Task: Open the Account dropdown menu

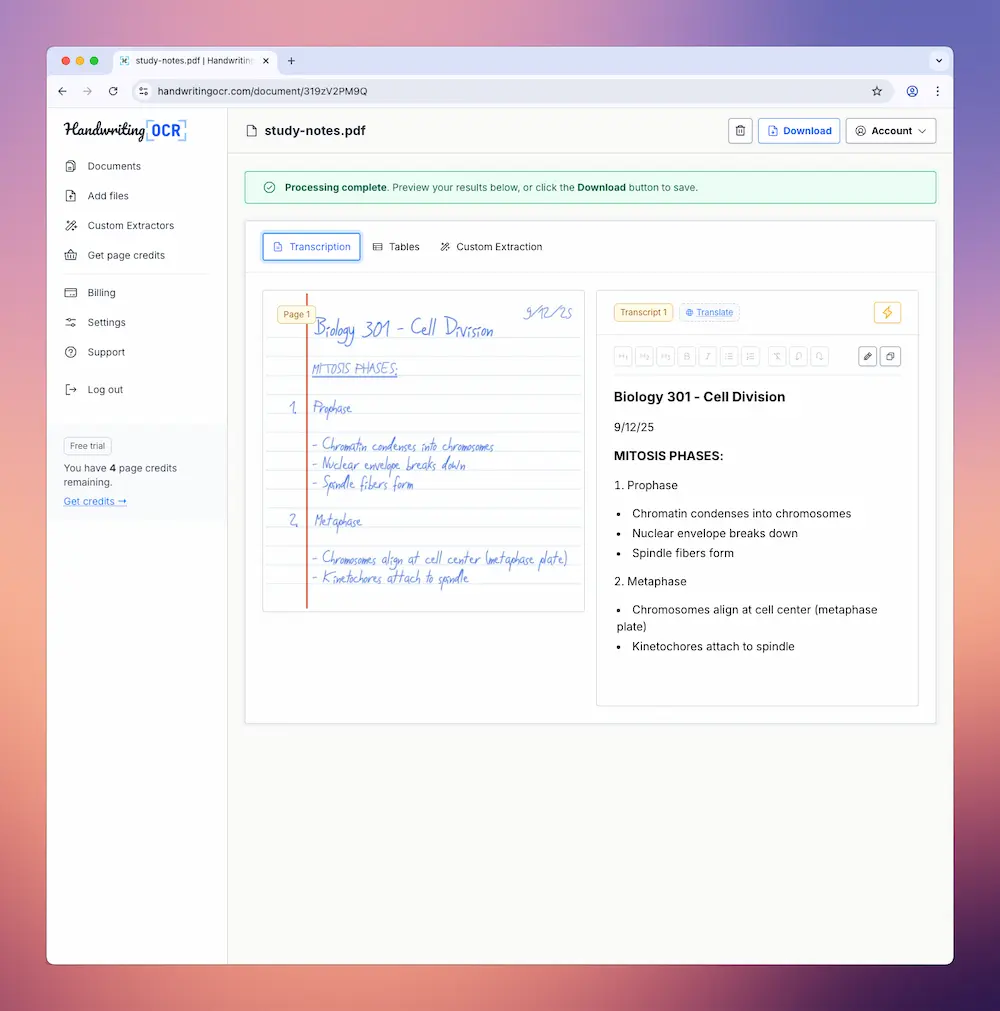Action: pos(890,130)
